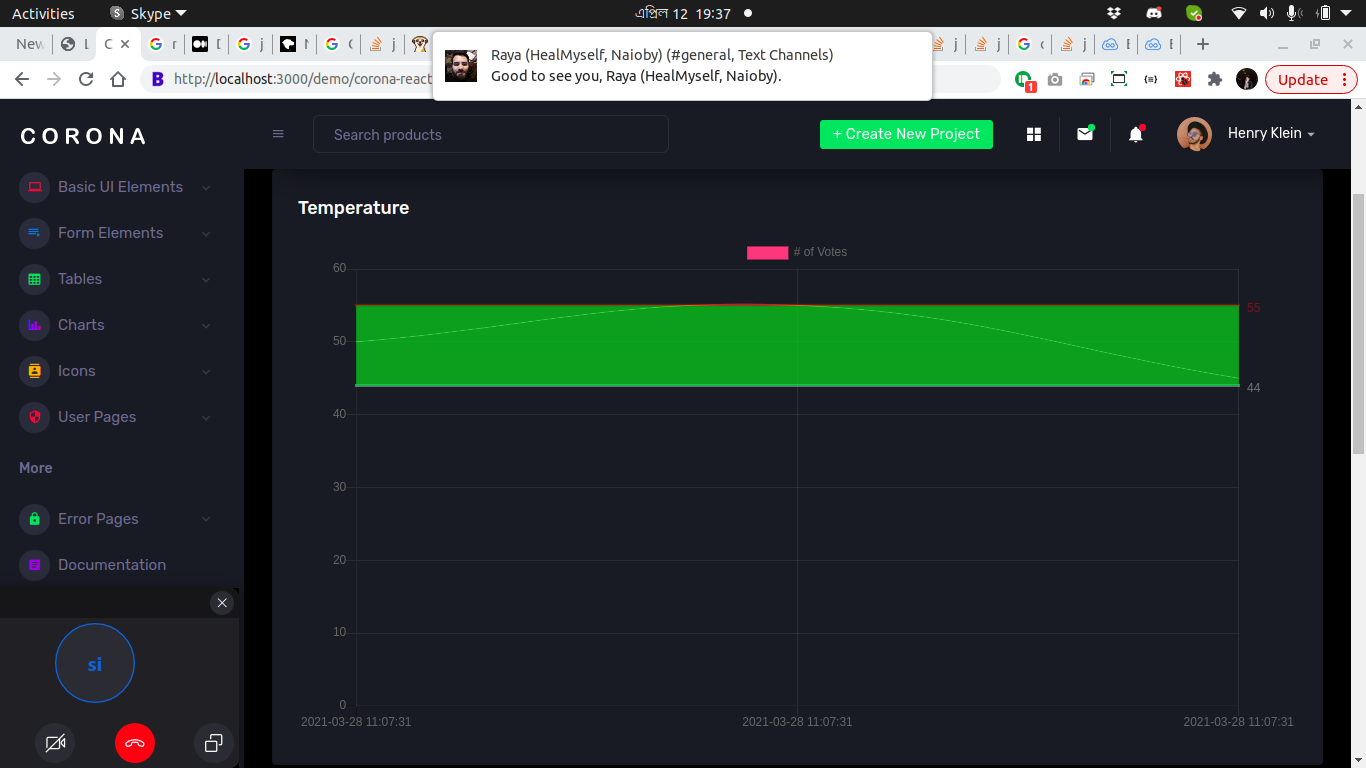The image size is (1366, 768).
Task: Click the pink legend color swatch
Action: [767, 253]
